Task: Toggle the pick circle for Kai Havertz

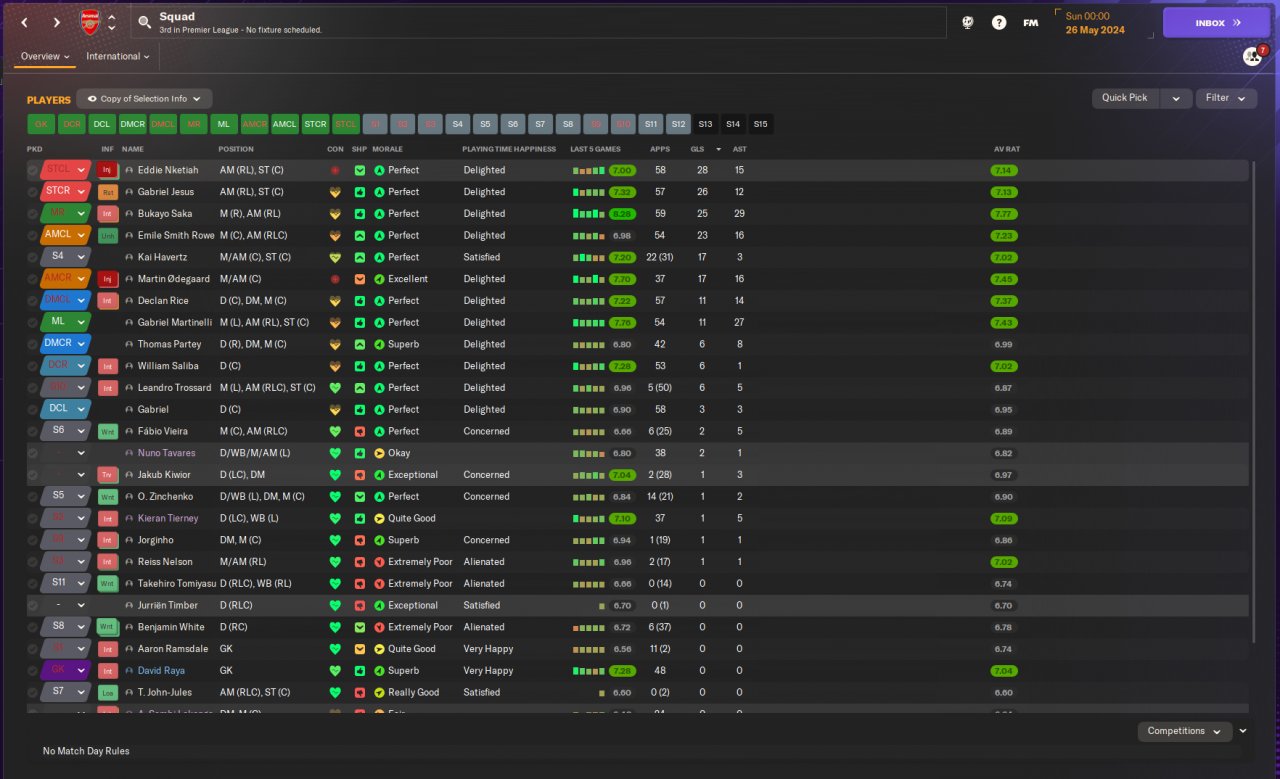Action: point(32,258)
